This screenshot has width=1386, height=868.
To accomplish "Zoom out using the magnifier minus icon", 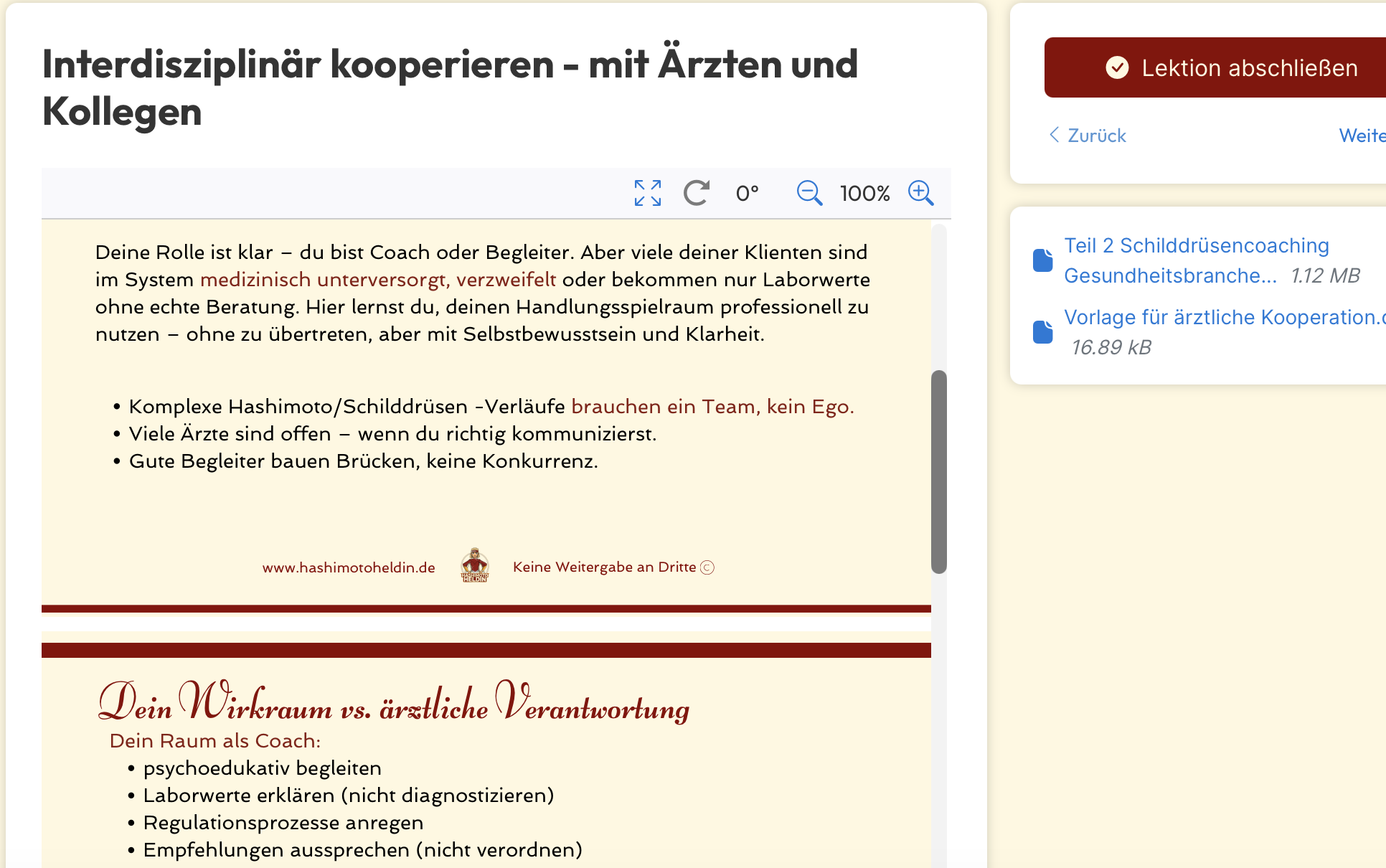I will [x=809, y=193].
